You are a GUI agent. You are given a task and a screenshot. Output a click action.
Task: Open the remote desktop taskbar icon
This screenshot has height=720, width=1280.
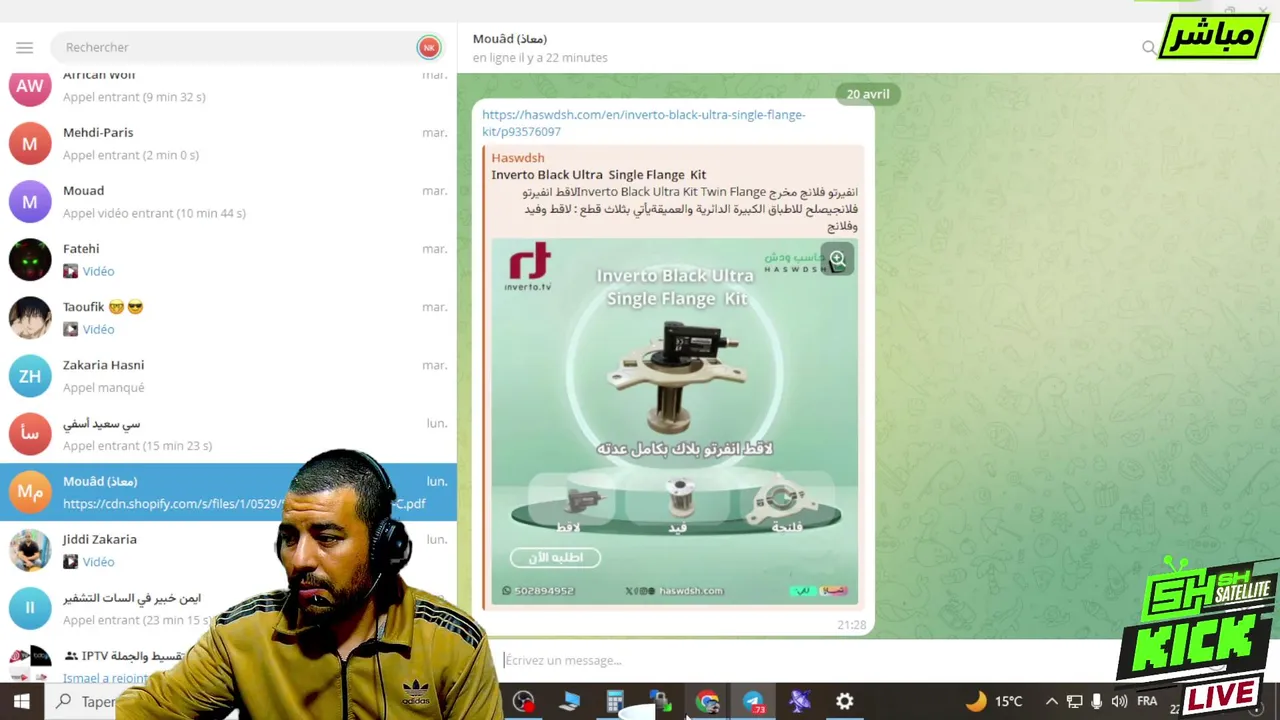click(x=569, y=701)
